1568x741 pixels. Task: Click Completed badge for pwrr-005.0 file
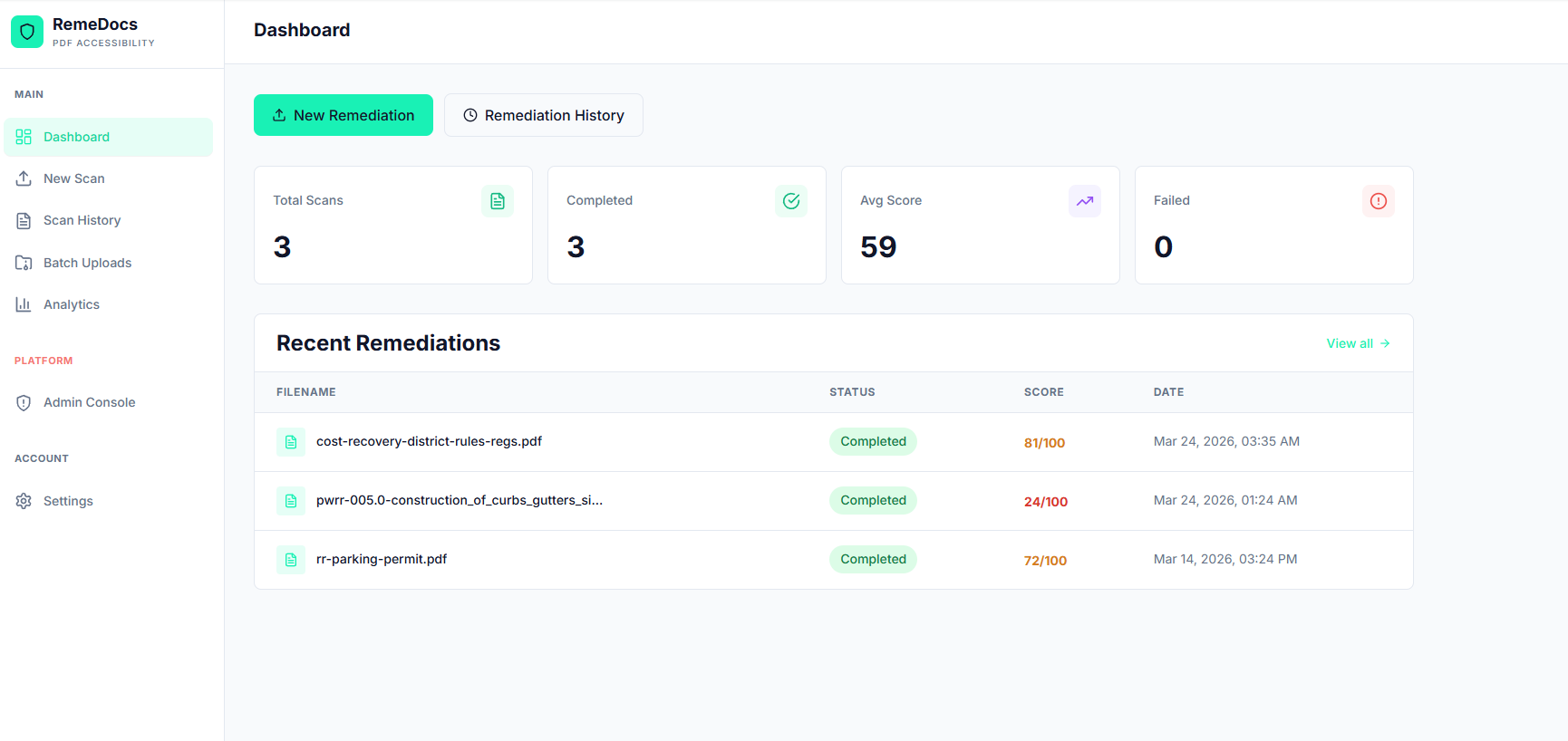tap(873, 500)
